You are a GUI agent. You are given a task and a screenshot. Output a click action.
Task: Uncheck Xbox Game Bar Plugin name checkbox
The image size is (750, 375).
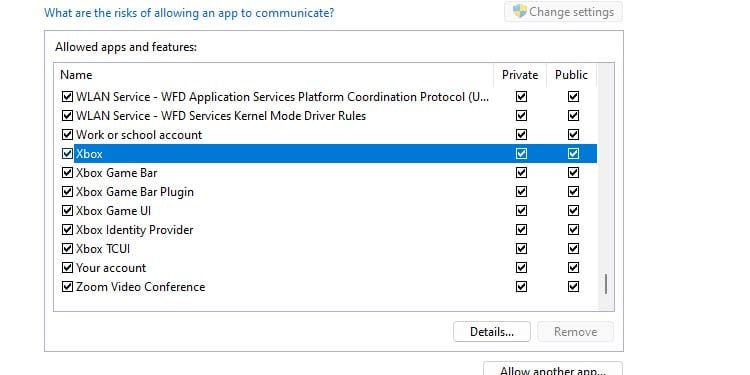[67, 192]
